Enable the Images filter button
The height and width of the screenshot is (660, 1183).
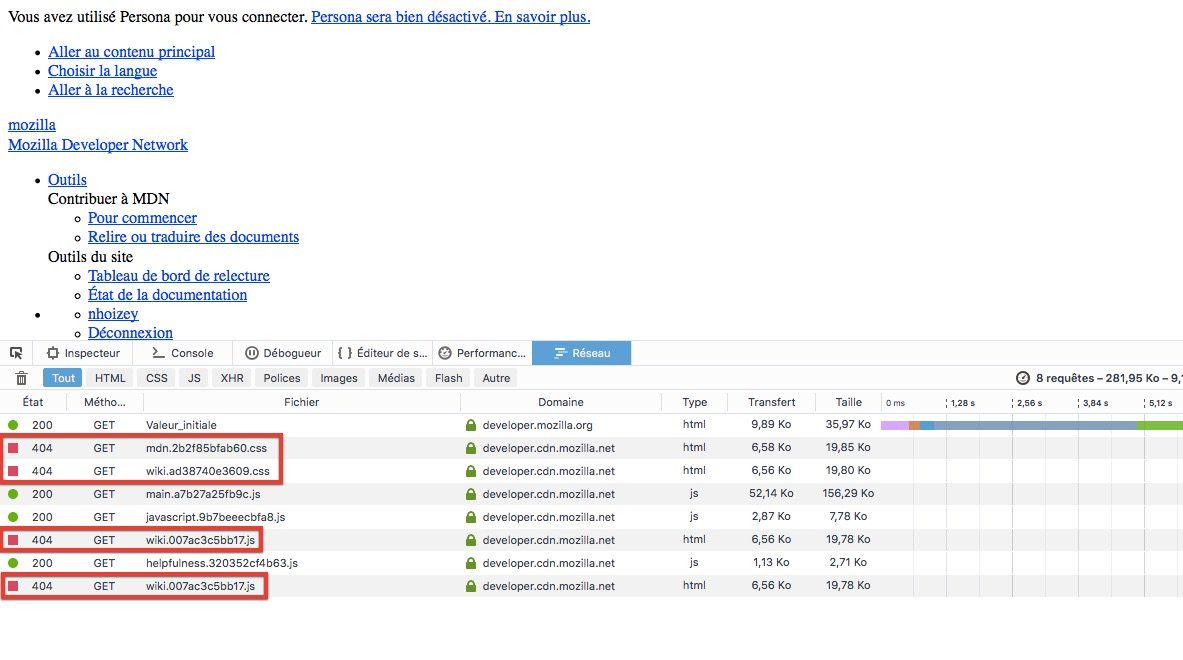(x=339, y=378)
